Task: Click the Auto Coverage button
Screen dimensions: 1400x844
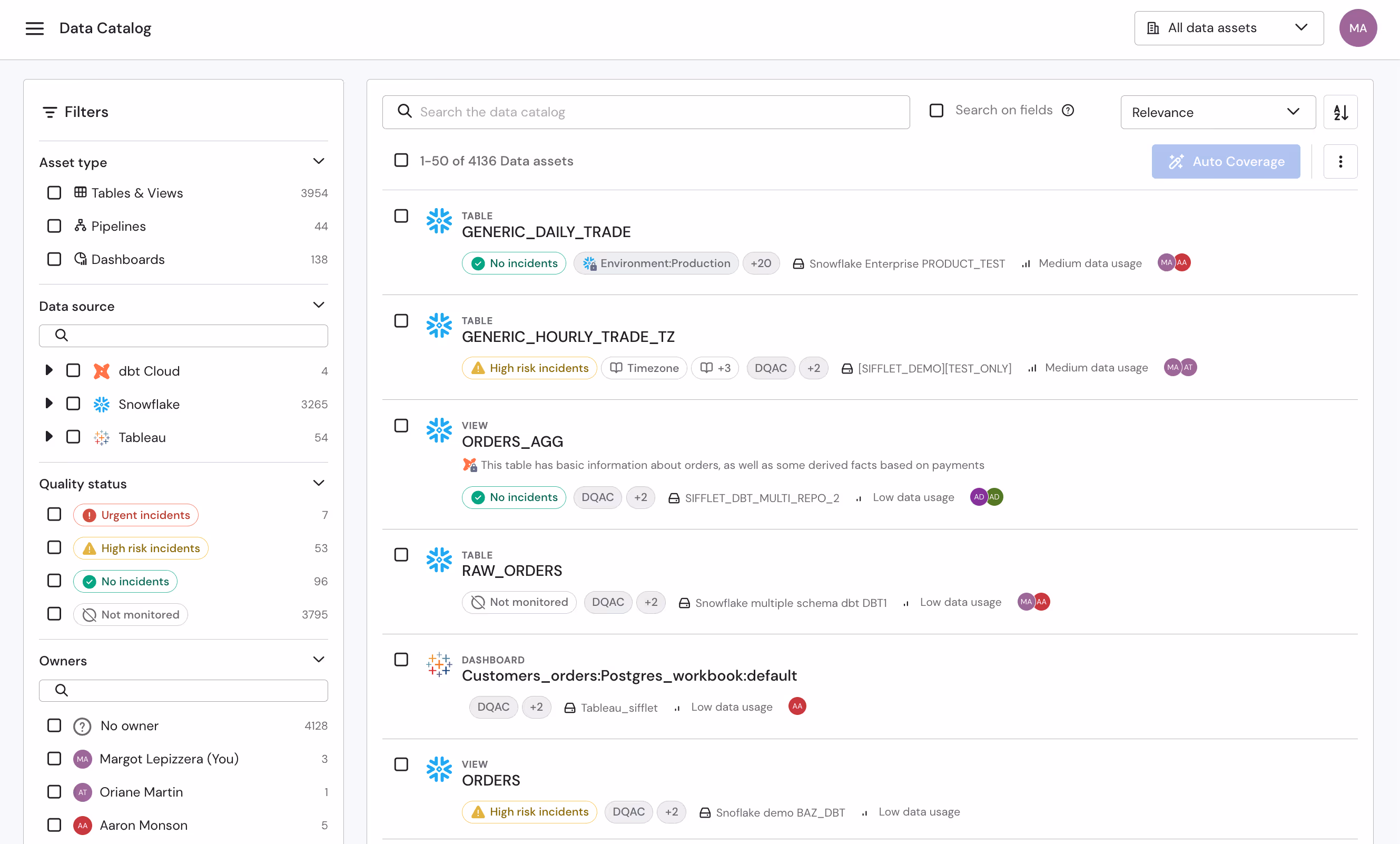Action: pyautogui.click(x=1226, y=161)
